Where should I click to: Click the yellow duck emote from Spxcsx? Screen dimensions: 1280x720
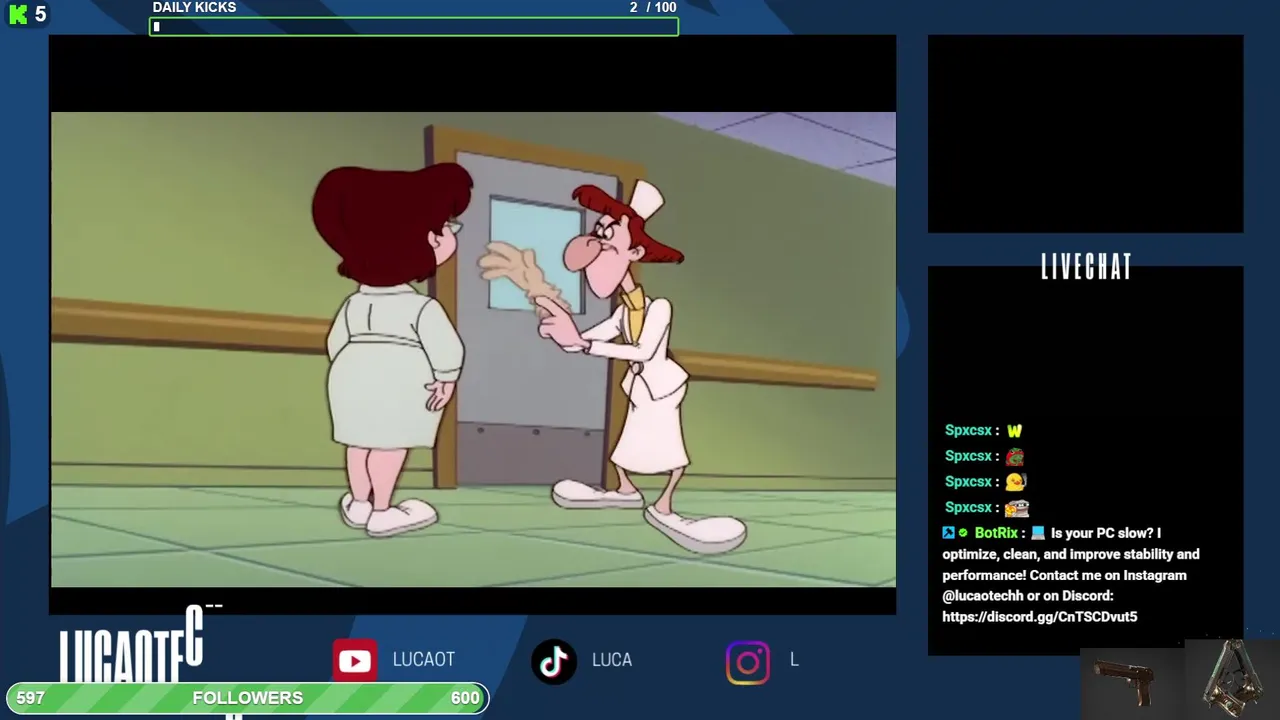point(1016,482)
